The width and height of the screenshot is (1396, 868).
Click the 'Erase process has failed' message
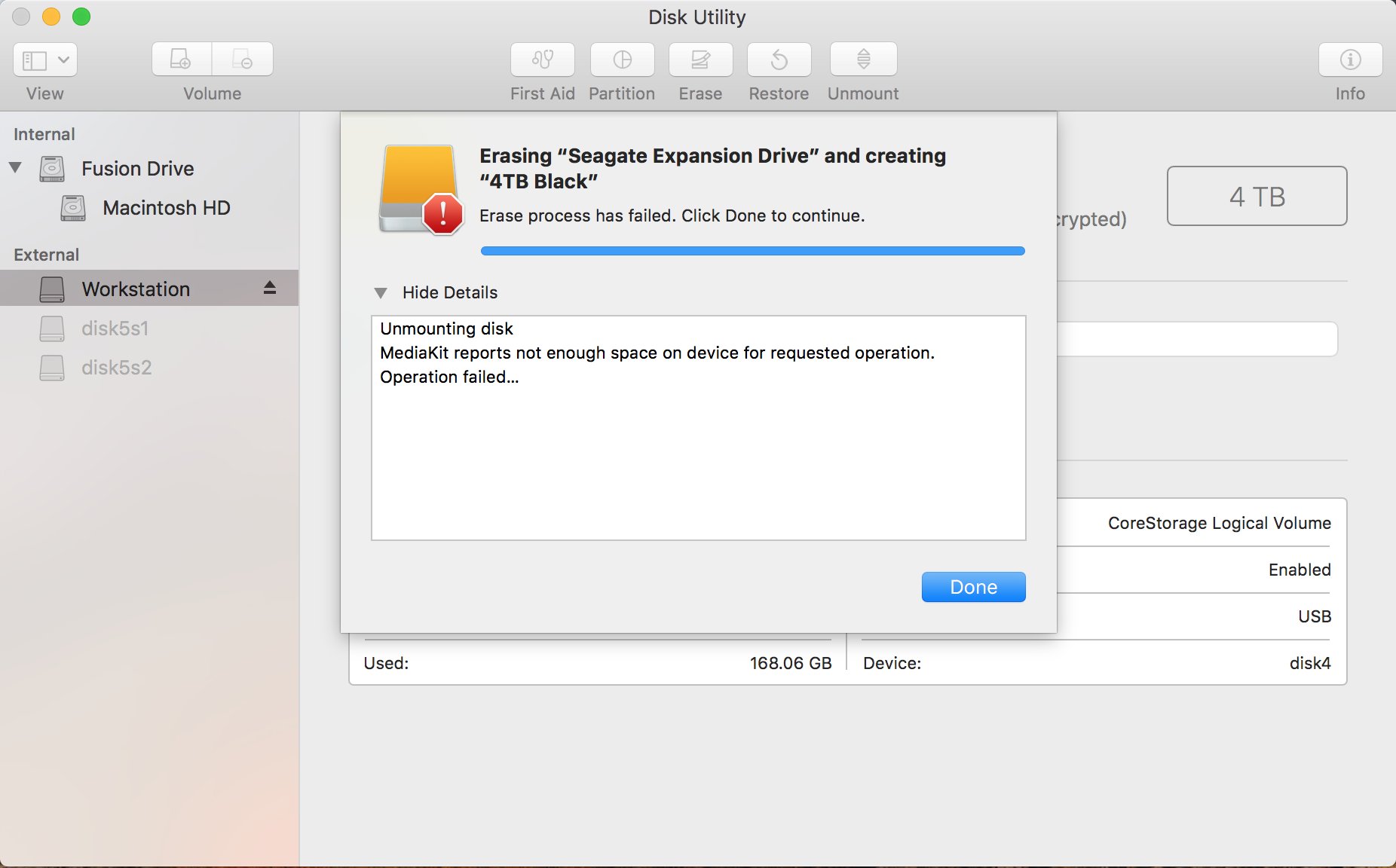pyautogui.click(x=672, y=215)
